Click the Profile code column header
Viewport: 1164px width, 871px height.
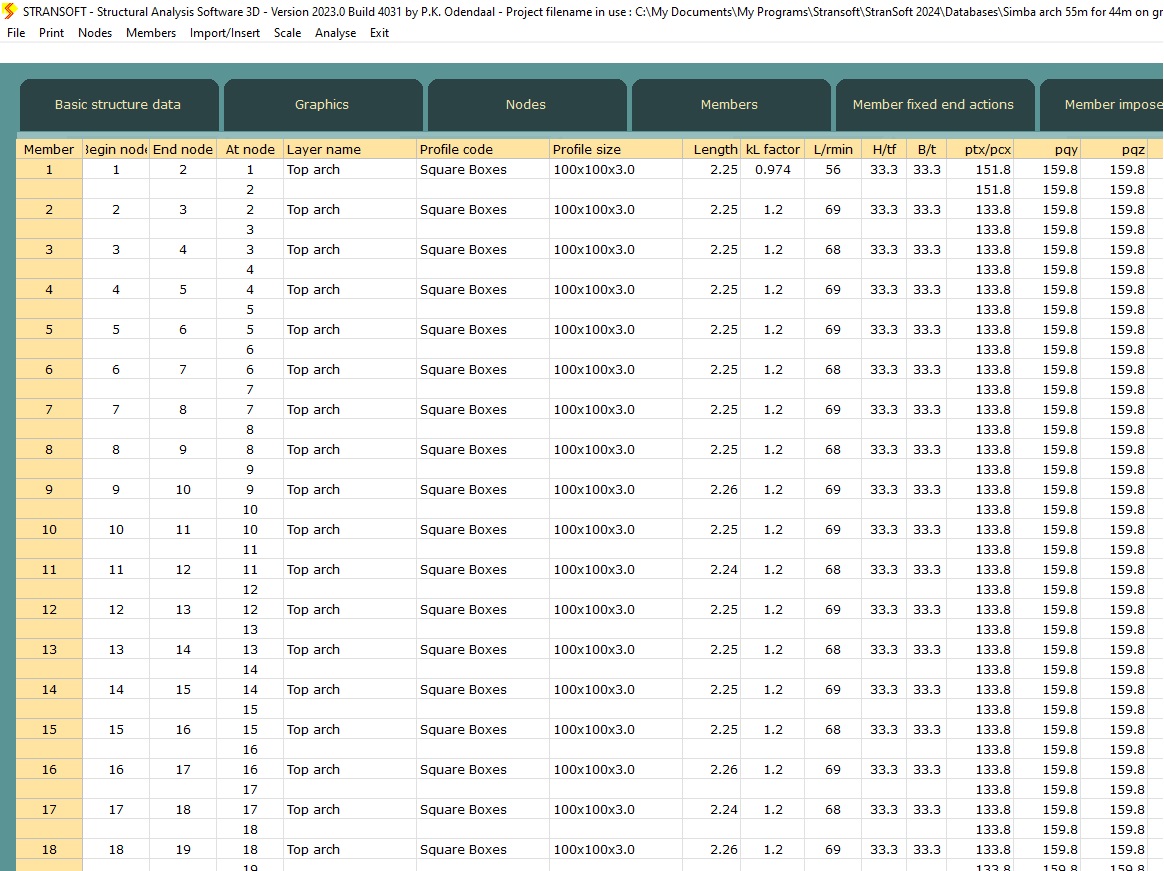click(x=483, y=149)
